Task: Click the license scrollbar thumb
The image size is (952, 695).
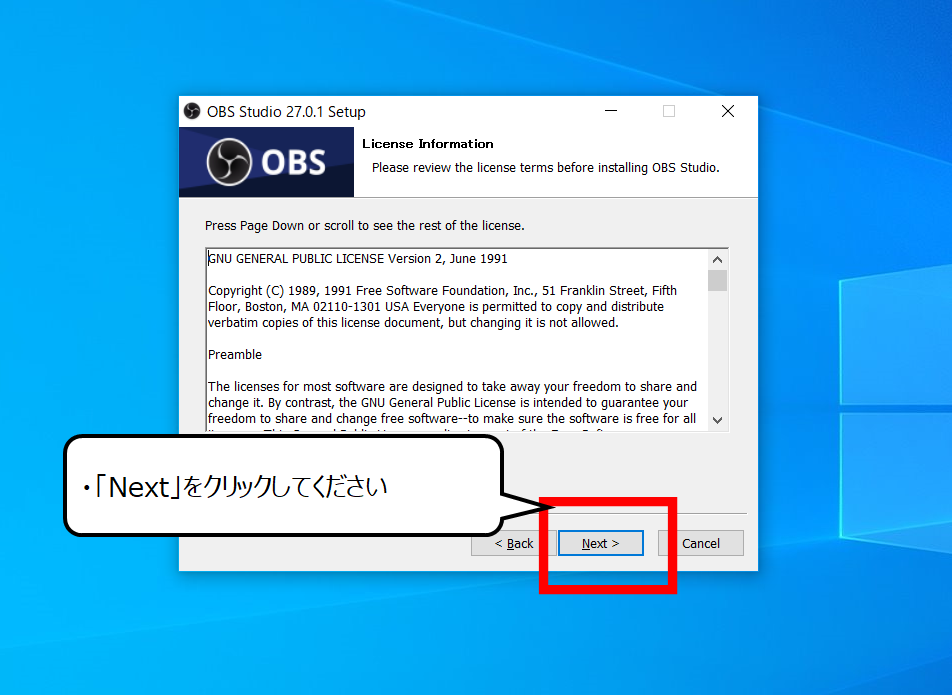Action: coord(717,280)
